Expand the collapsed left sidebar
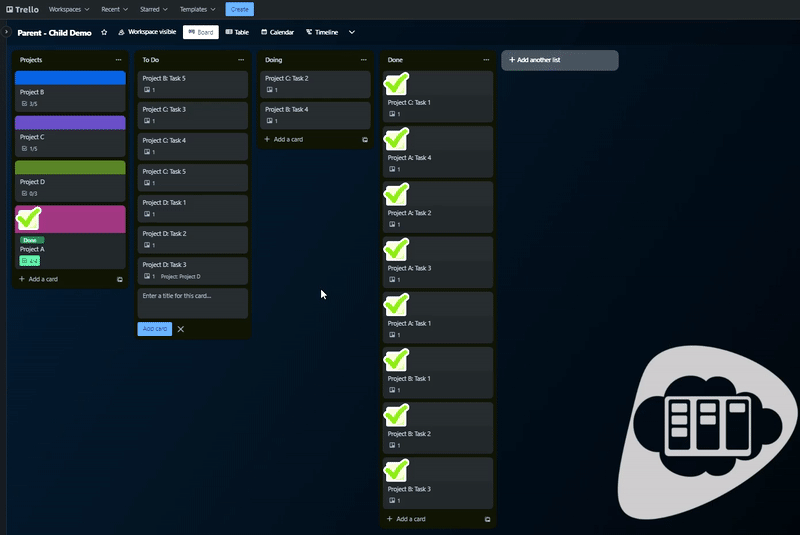The image size is (800, 535). (x=5, y=32)
